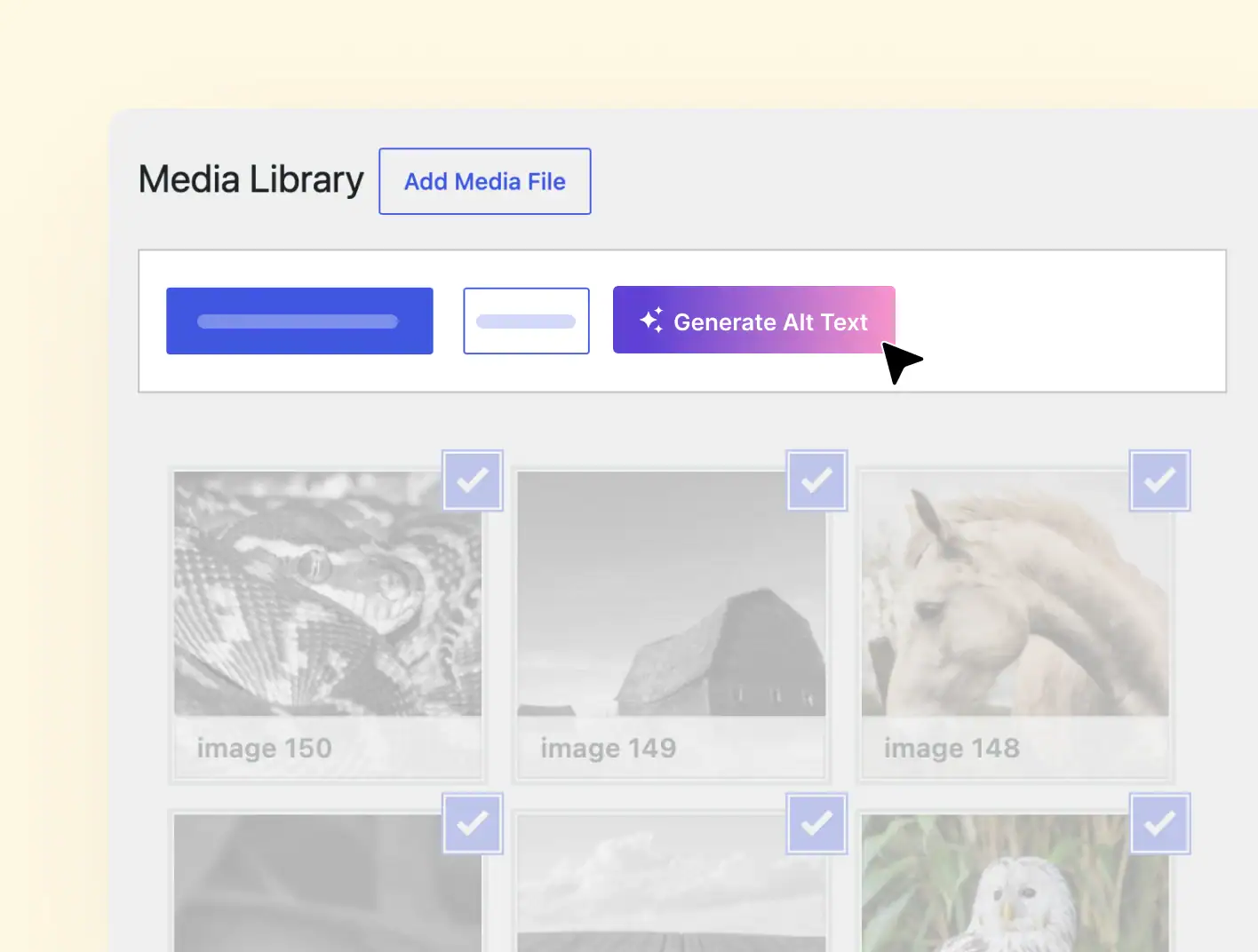Screen dimensions: 1258x952
Task: Open the owl thumbnail
Action: (x=1015, y=884)
